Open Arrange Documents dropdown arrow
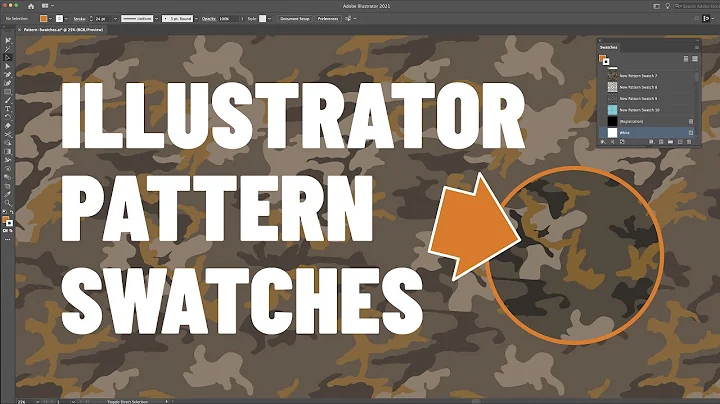This screenshot has height=404, width=720. (x=52, y=6)
